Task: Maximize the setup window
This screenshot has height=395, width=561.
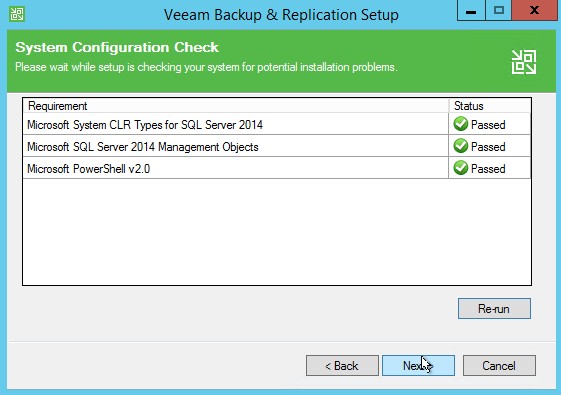Action: point(499,10)
